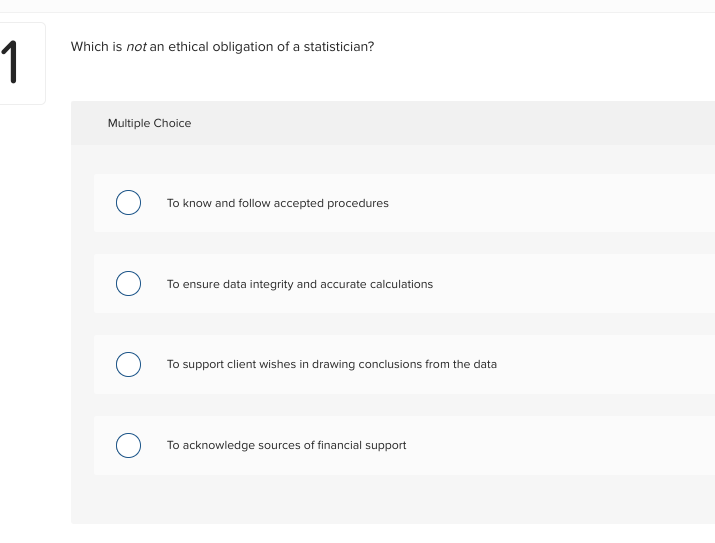Image resolution: width=715 pixels, height=543 pixels.
Task: Click the word "statistician?" in the question
Action: coord(340,47)
